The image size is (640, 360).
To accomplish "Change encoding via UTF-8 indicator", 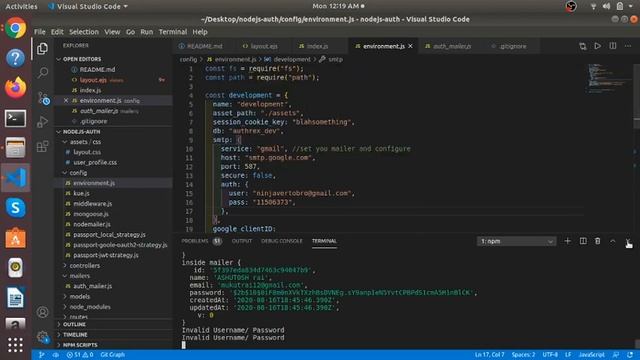I will (x=550, y=355).
